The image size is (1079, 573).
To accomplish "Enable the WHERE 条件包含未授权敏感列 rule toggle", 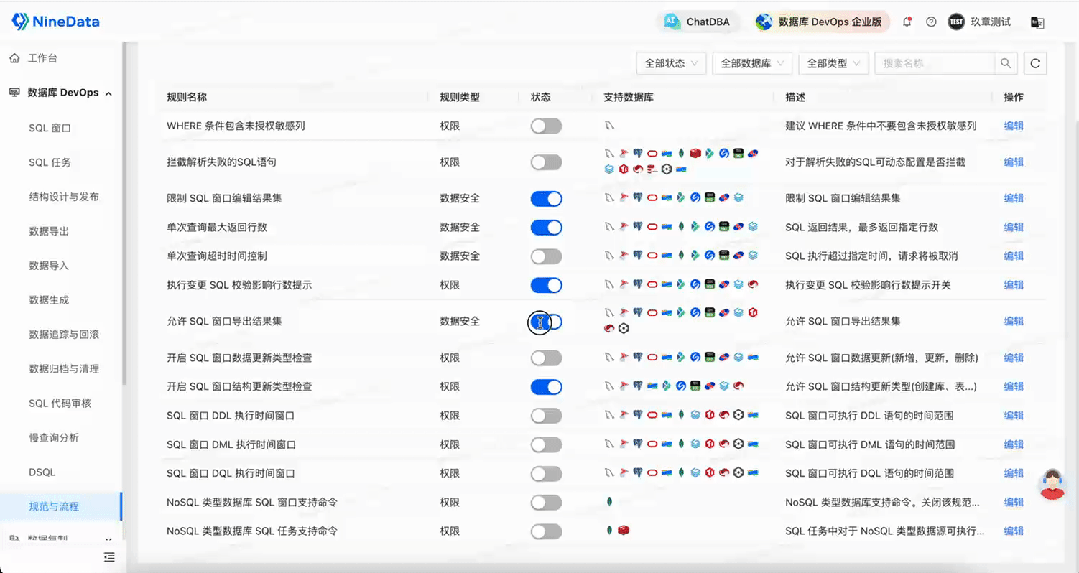I will click(x=546, y=126).
